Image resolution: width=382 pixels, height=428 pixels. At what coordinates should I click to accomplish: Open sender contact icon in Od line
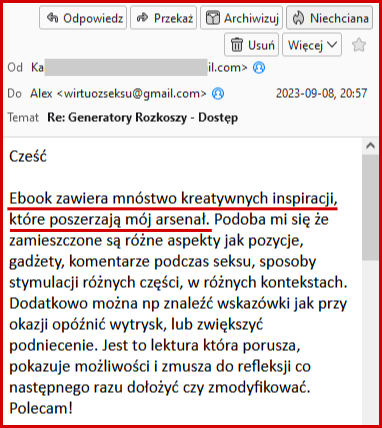[259, 68]
